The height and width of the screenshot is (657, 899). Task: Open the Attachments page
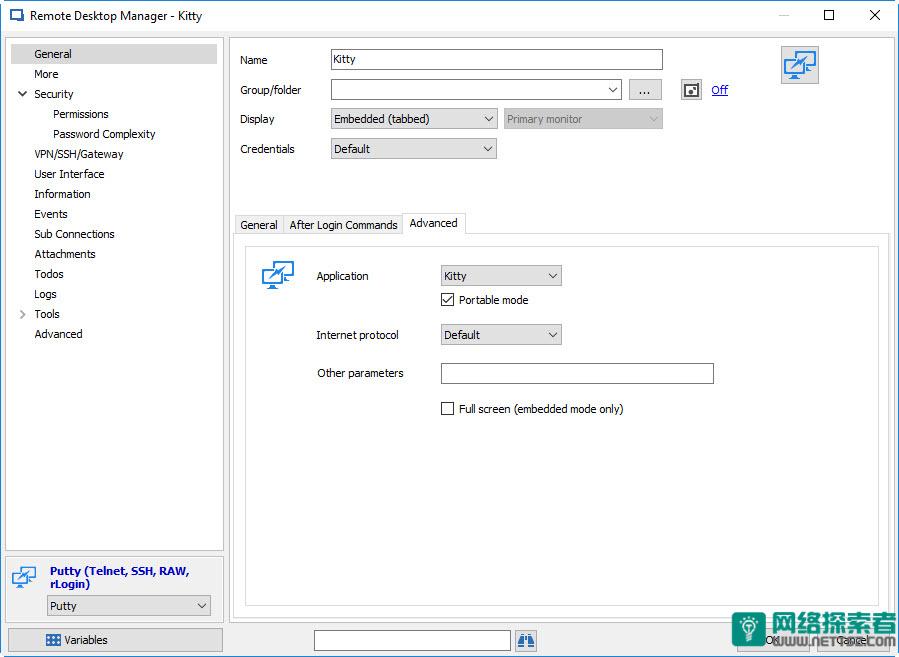click(65, 254)
